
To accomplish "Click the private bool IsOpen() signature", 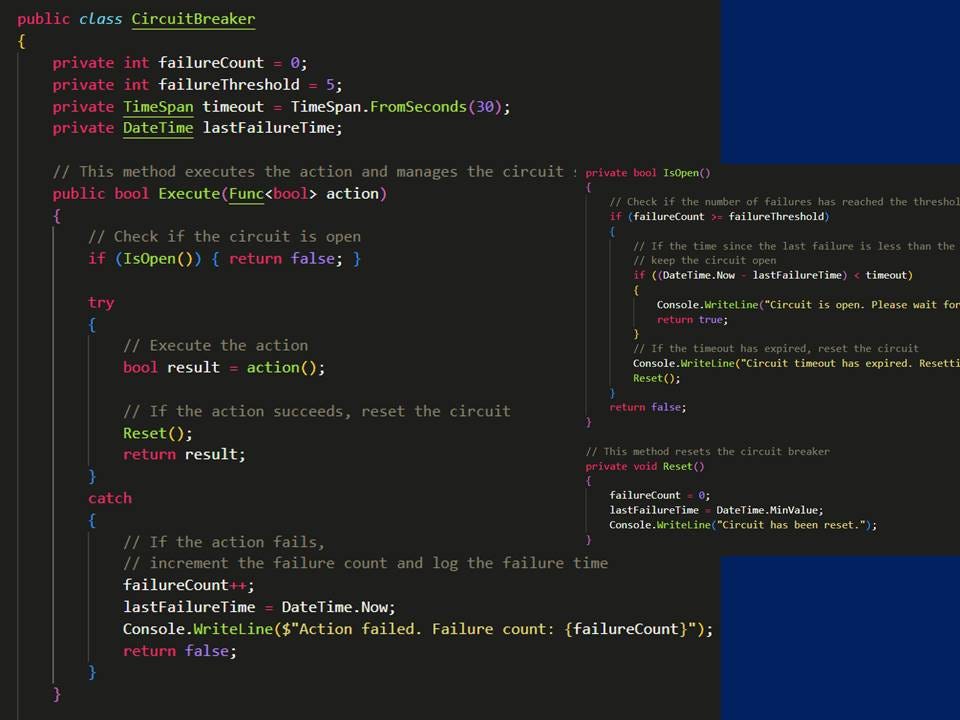I will tap(647, 173).
